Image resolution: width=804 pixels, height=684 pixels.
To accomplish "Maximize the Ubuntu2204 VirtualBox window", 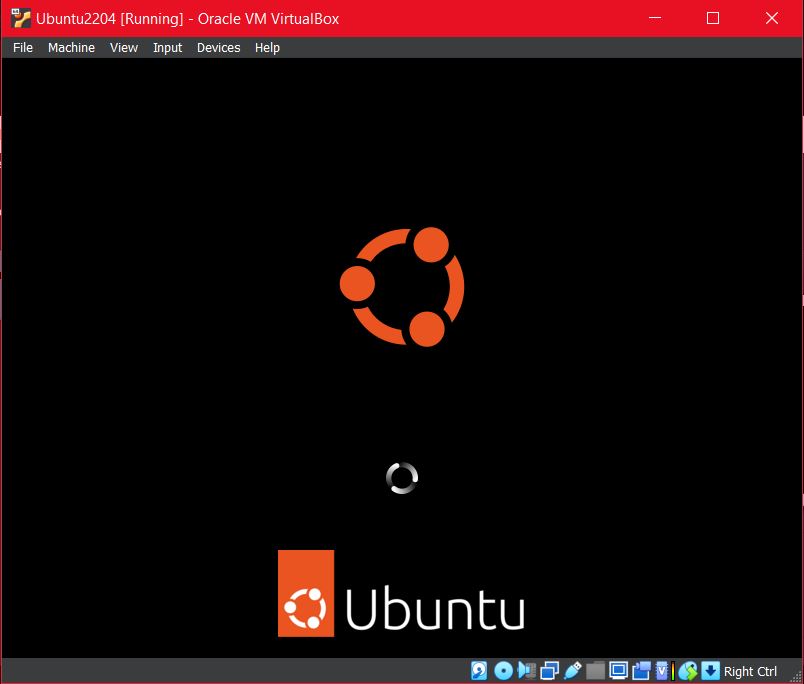I will pyautogui.click(x=713, y=18).
